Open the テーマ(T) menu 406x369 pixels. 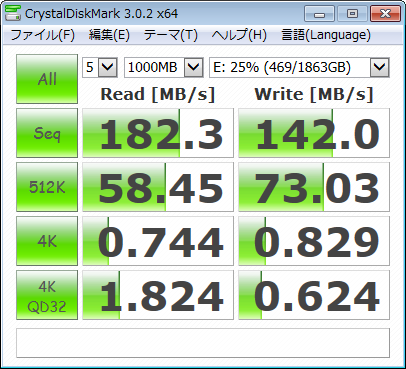pos(171,35)
